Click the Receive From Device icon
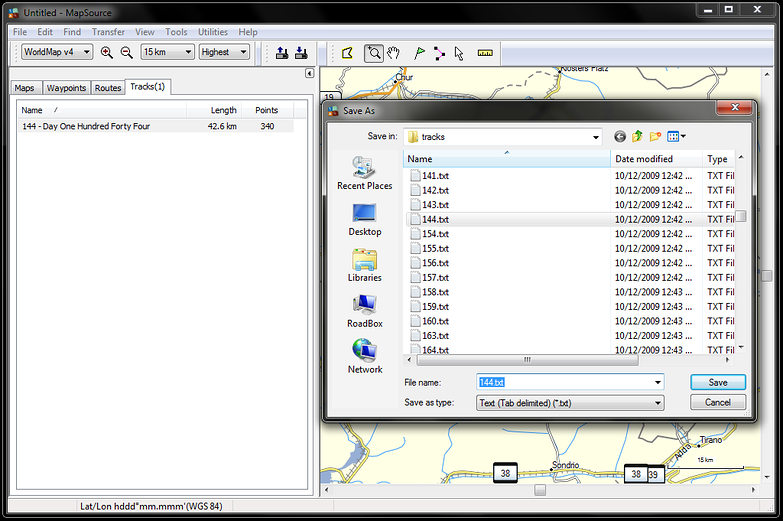This screenshot has height=521, width=783. pos(301,53)
